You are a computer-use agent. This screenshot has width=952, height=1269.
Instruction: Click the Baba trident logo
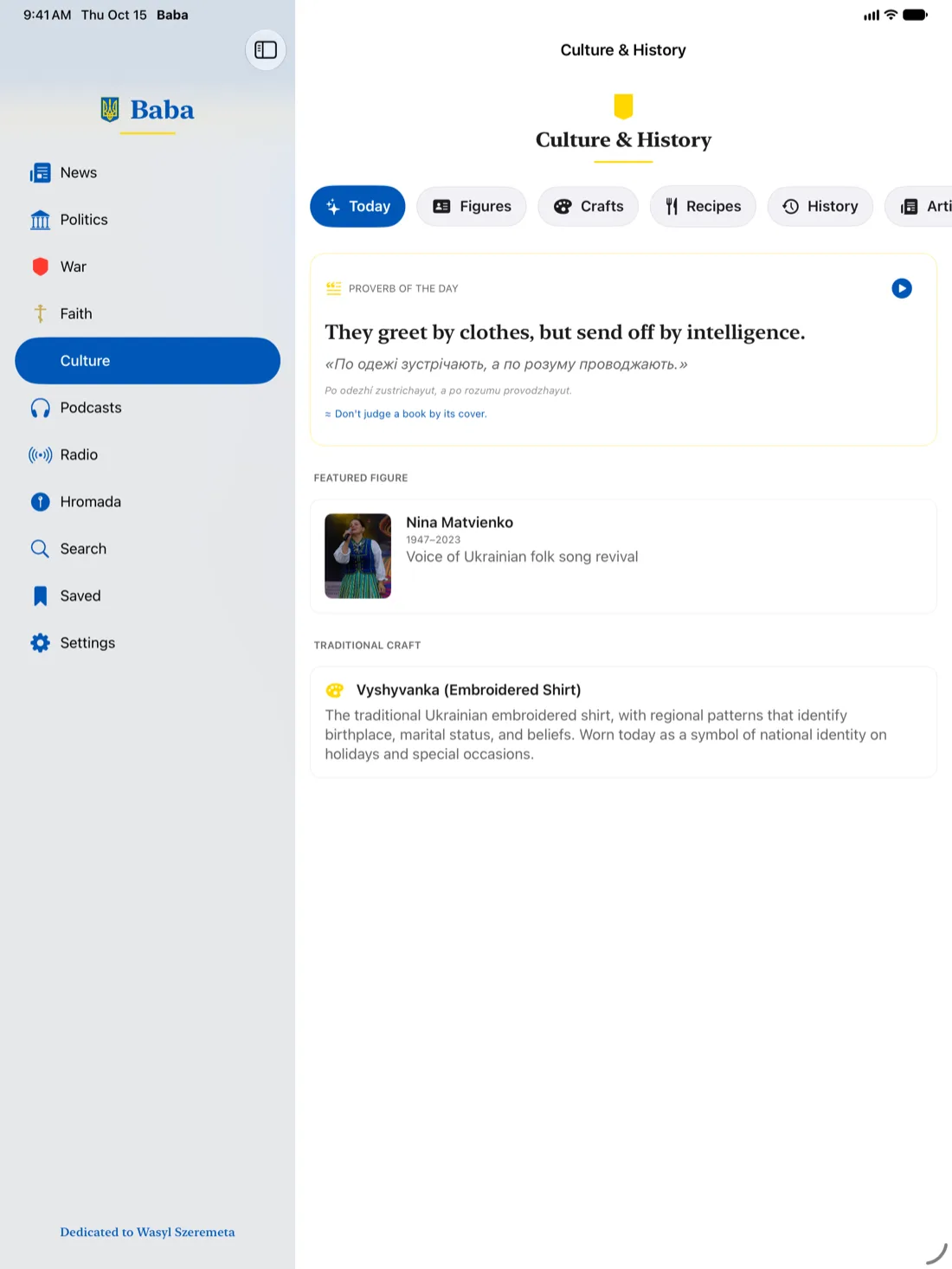pyautogui.click(x=110, y=110)
